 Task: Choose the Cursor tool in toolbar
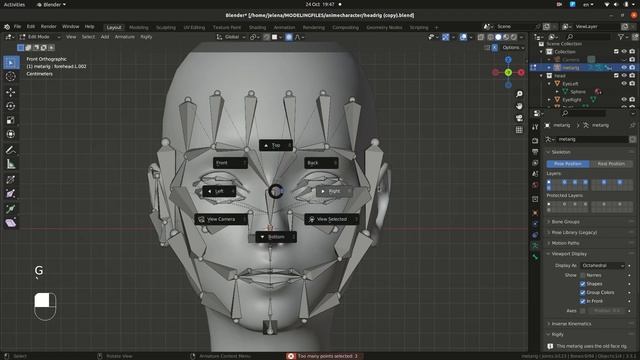click(x=11, y=76)
